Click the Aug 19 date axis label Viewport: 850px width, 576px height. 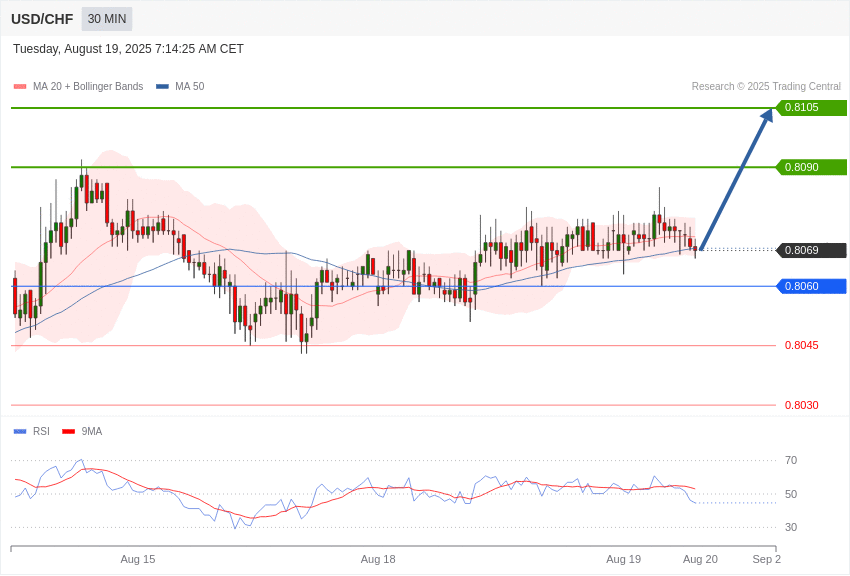click(x=623, y=559)
